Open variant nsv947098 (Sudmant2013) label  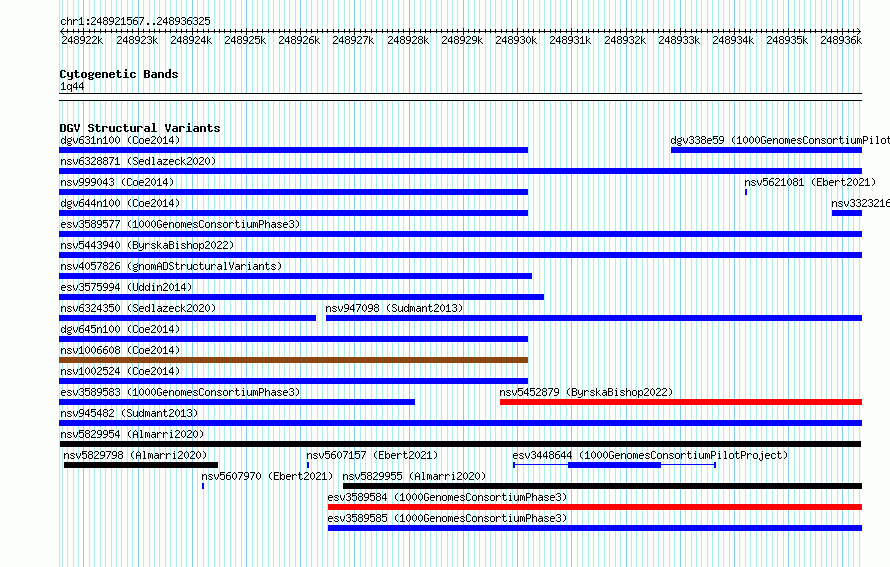(394, 308)
